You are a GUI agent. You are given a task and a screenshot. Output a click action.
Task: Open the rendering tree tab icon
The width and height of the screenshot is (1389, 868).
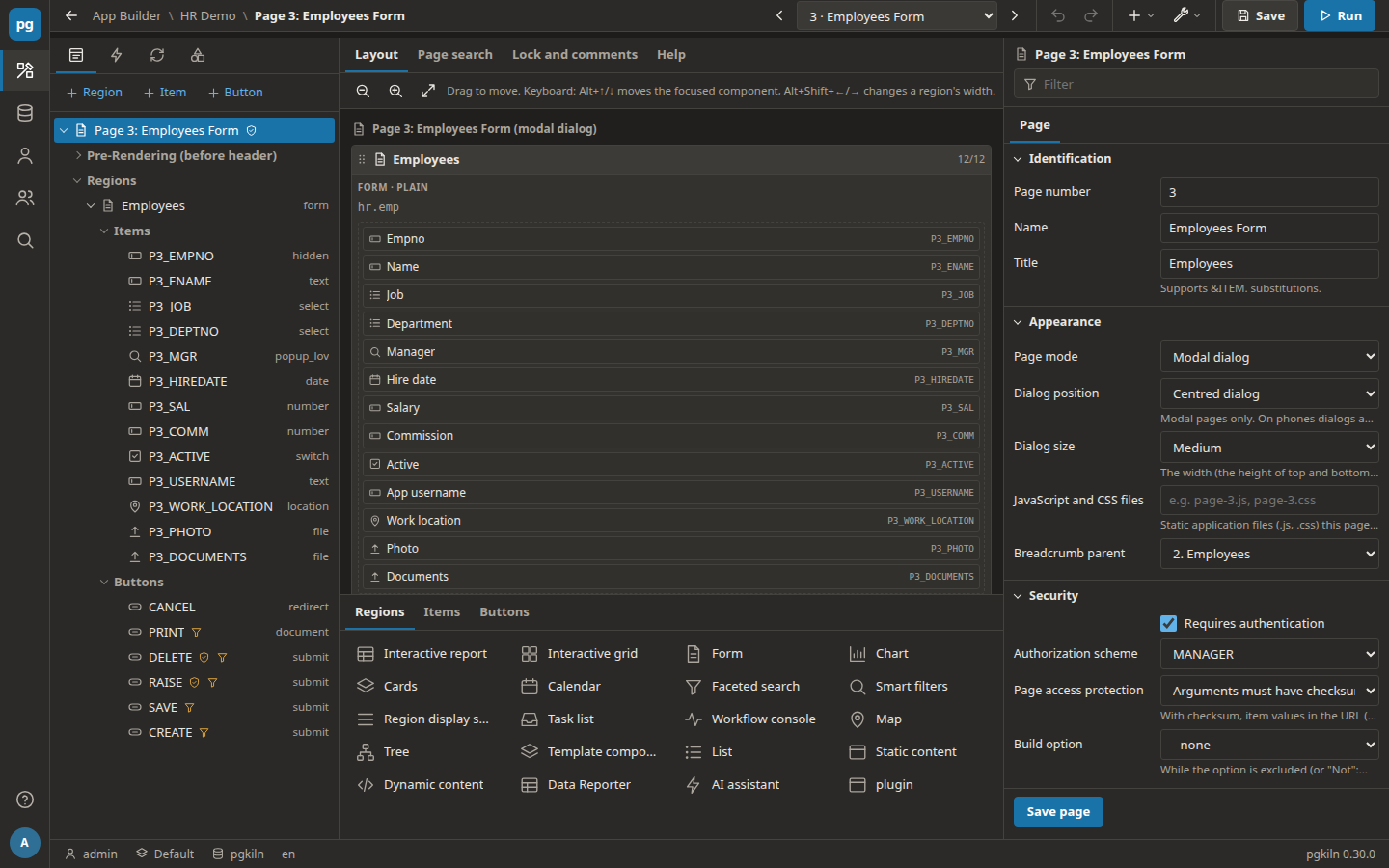coord(76,55)
